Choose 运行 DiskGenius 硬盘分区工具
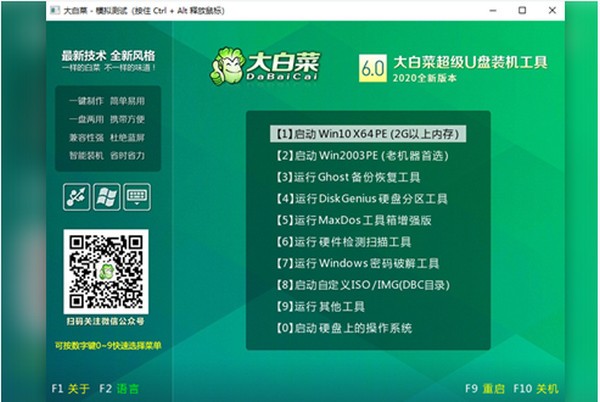Viewport: 600px width, 402px height. tap(362, 199)
